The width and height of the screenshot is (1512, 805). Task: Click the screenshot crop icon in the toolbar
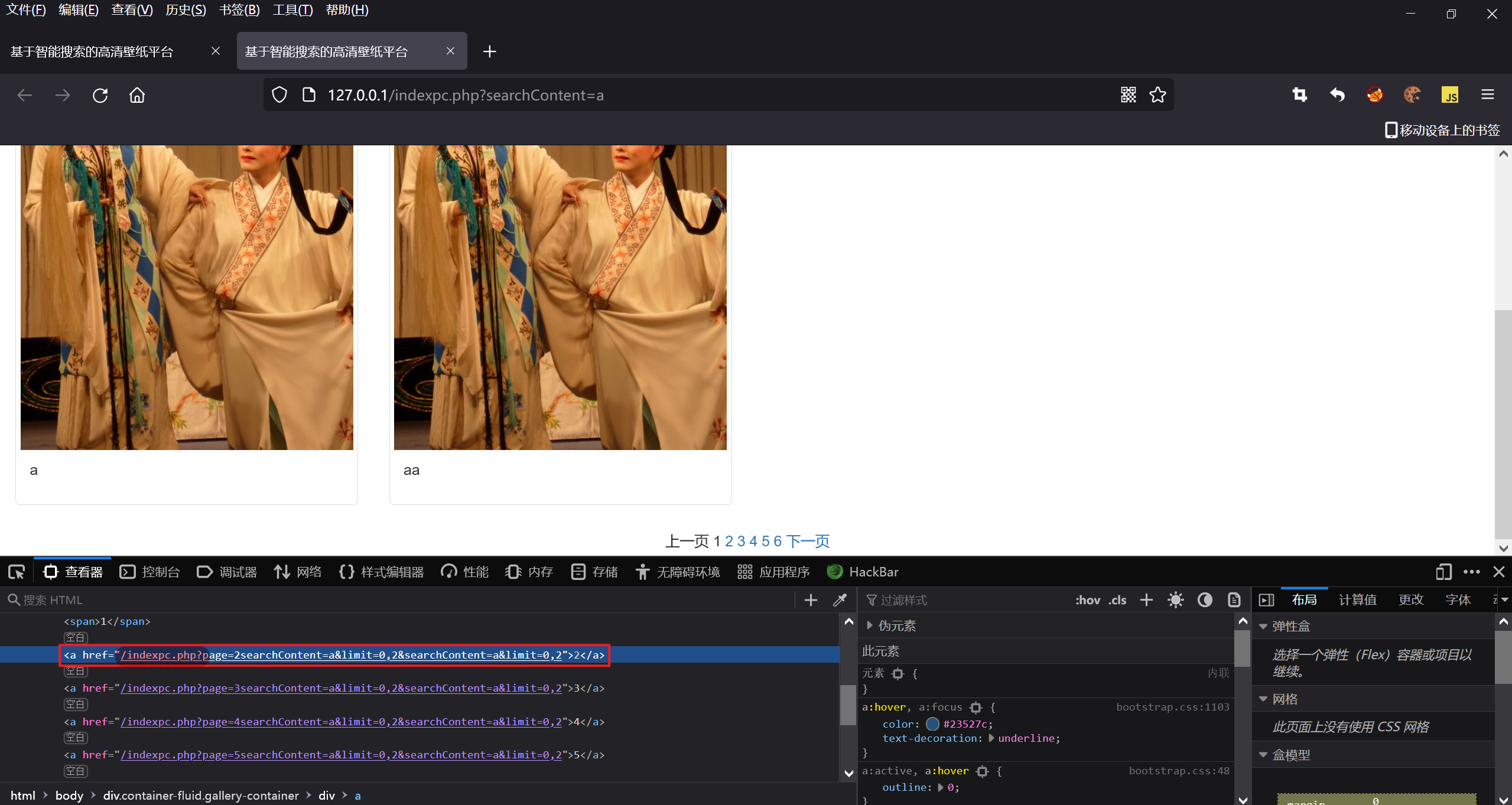click(1299, 95)
